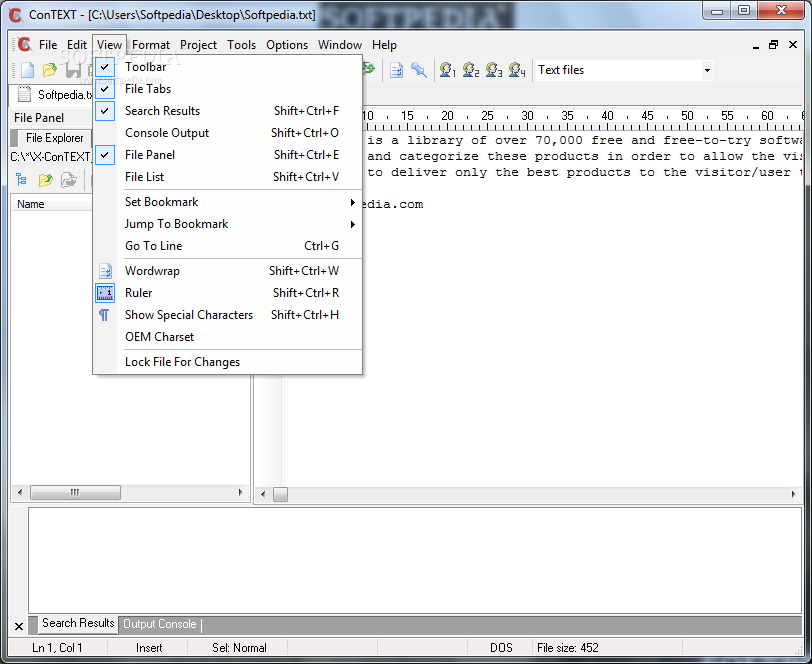
Task: Click editor scrollbar right arrow
Action: 794,495
